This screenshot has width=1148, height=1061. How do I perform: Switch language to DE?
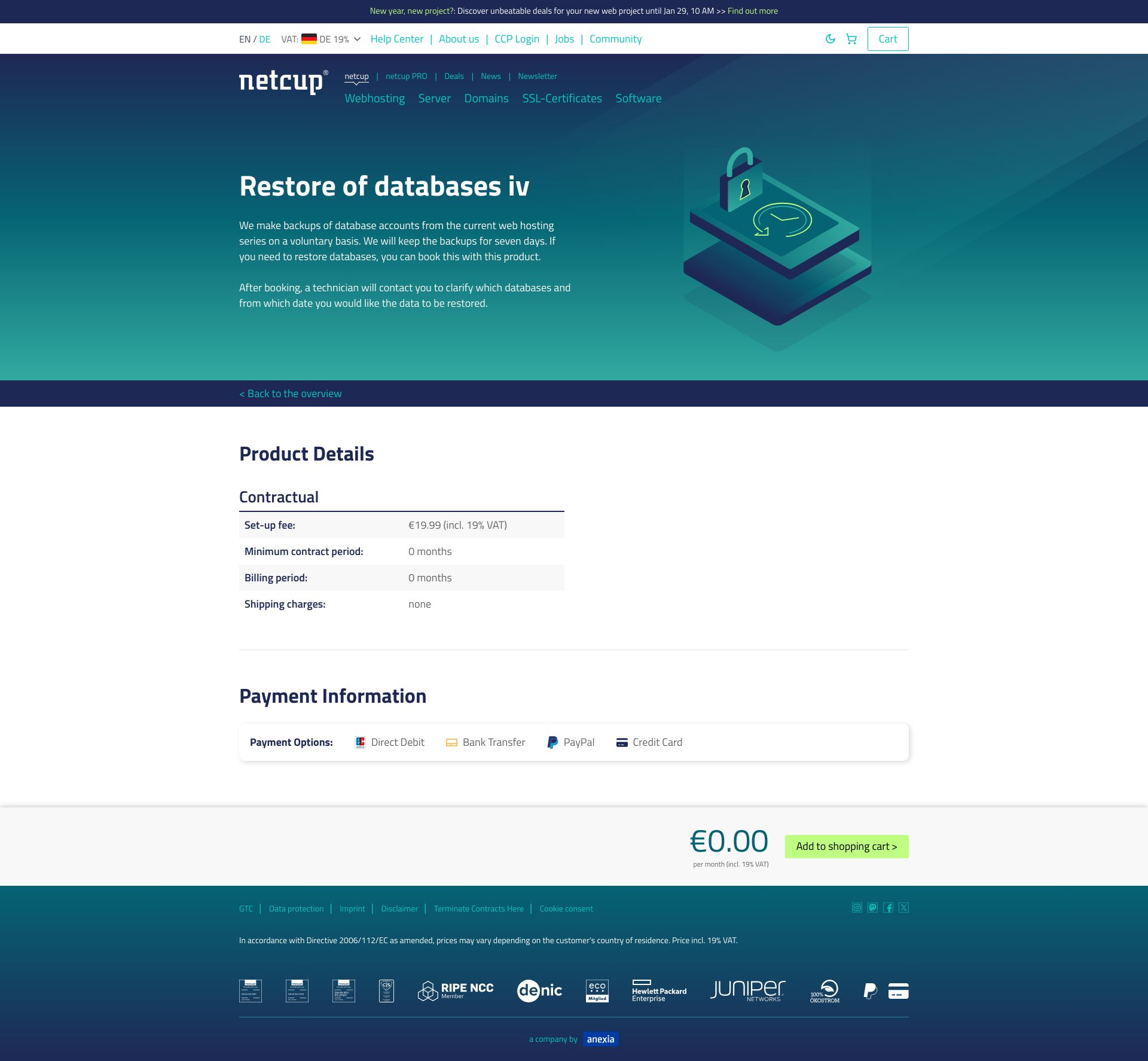click(x=265, y=39)
